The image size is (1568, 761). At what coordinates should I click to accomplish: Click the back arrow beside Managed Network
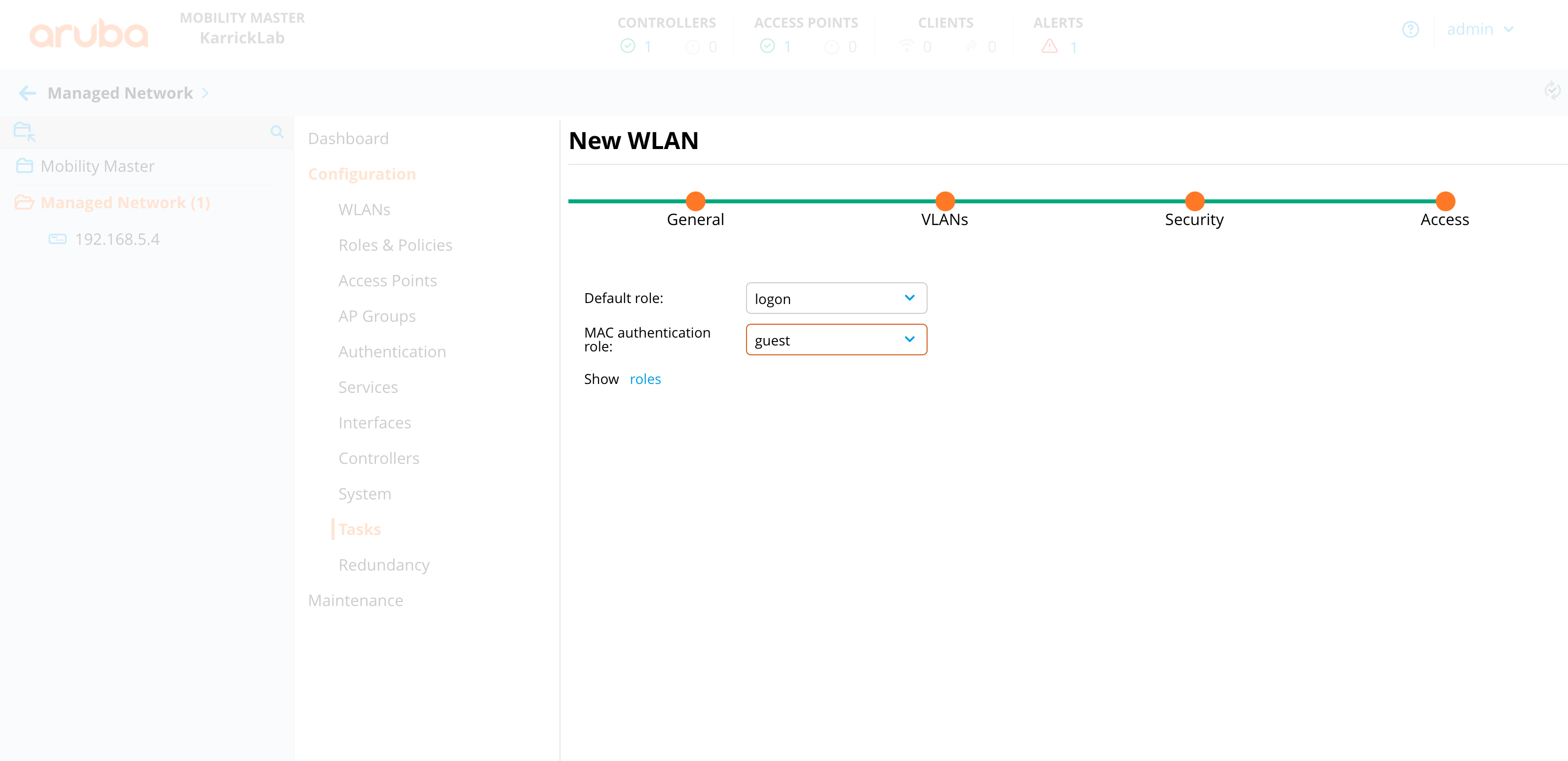point(28,93)
